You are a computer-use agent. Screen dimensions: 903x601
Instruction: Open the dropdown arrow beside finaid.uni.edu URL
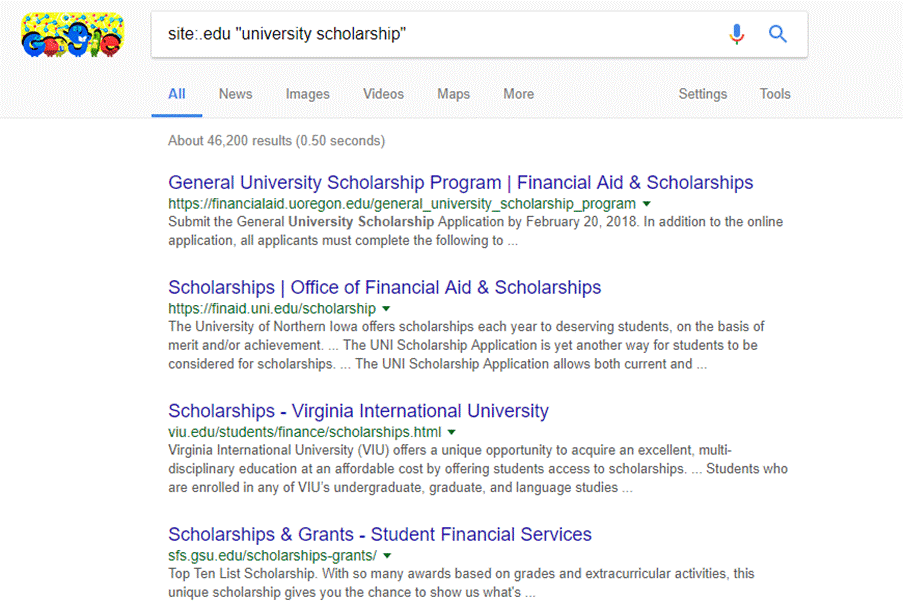[x=386, y=309]
